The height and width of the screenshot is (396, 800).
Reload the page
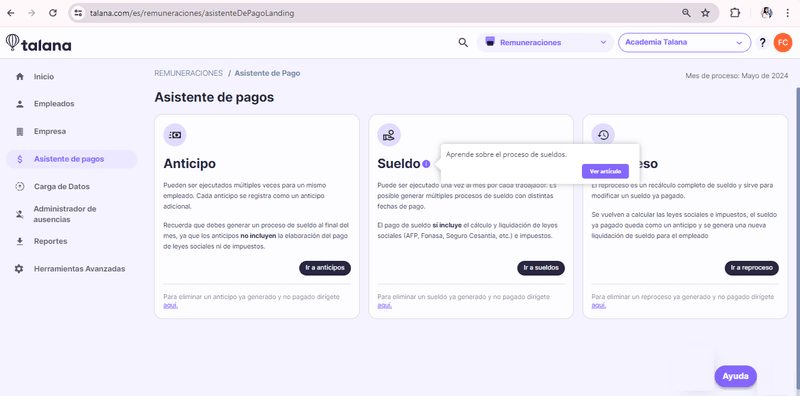(x=53, y=13)
